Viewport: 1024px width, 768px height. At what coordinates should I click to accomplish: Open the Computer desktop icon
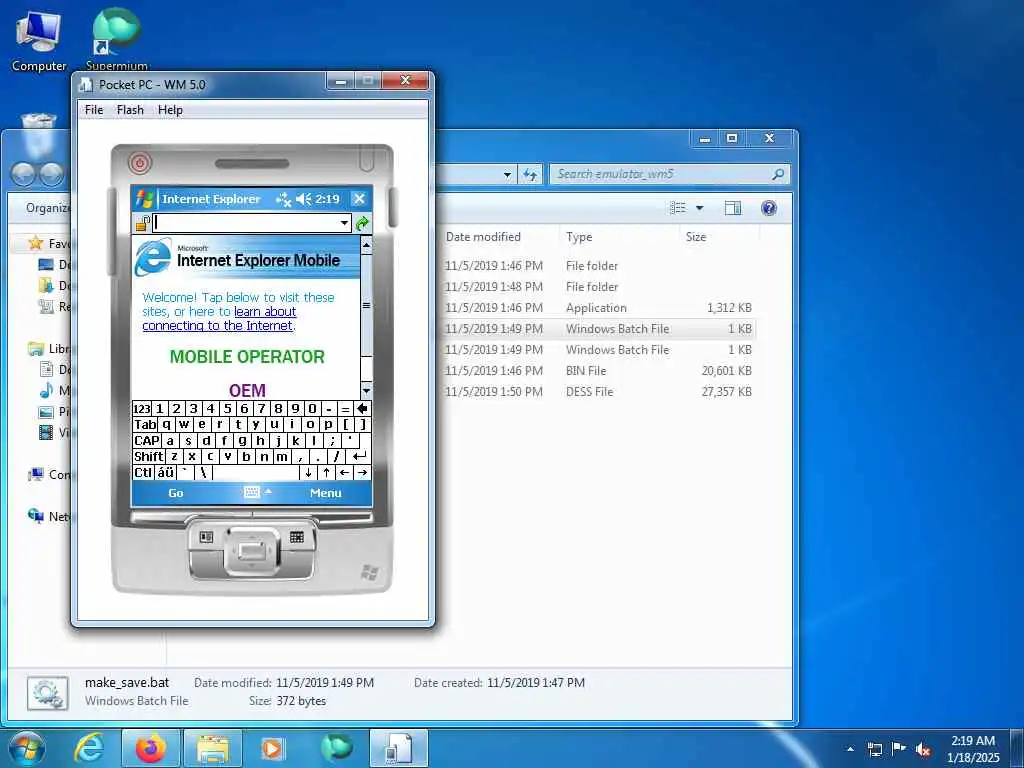point(39,40)
